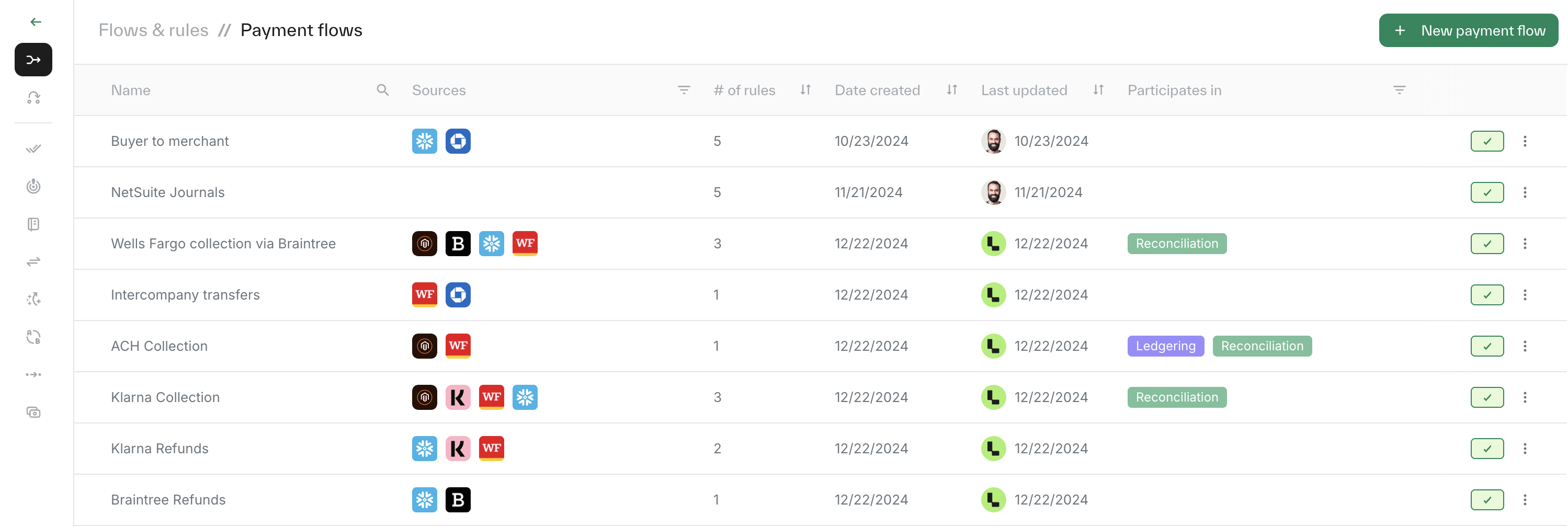
Task: Toggle the Klarna Refunds enabled checkbox
Action: (1486, 449)
